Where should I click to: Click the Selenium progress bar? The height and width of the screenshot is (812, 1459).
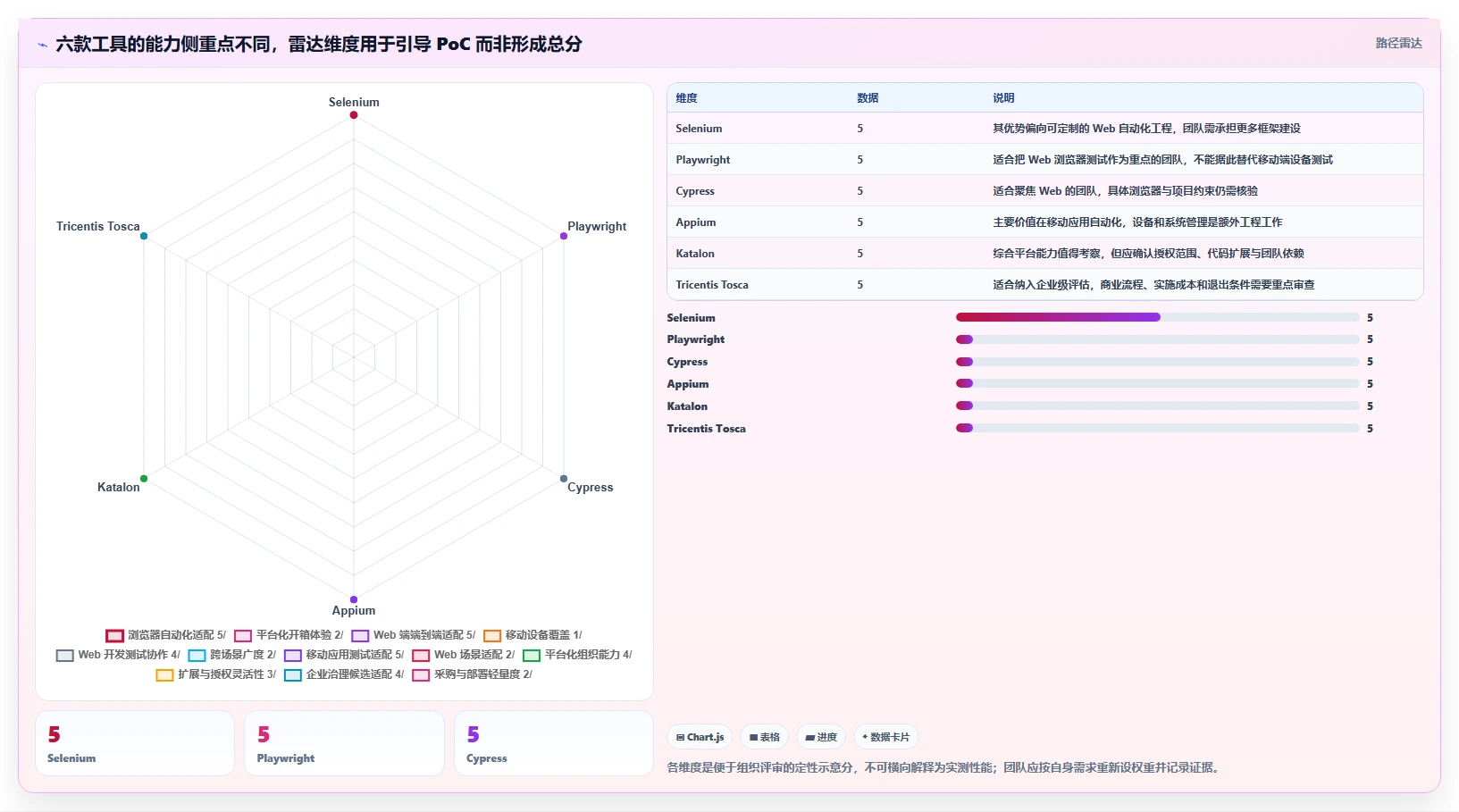click(x=1158, y=317)
